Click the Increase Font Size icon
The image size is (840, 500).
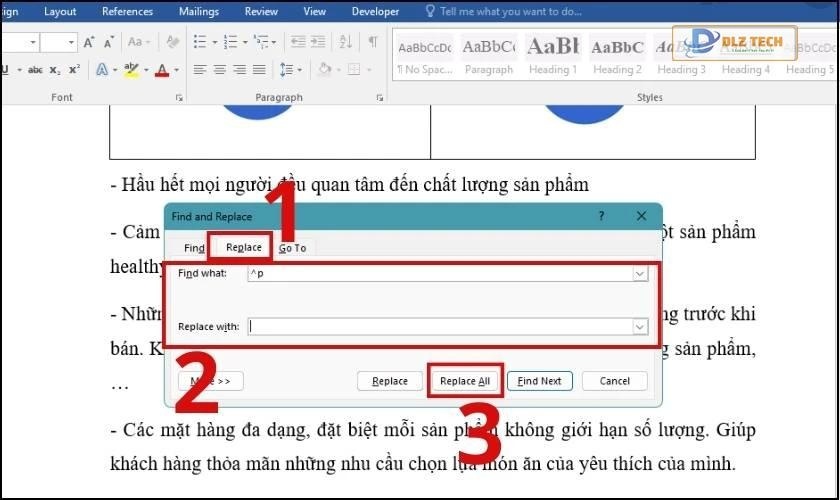pos(90,42)
